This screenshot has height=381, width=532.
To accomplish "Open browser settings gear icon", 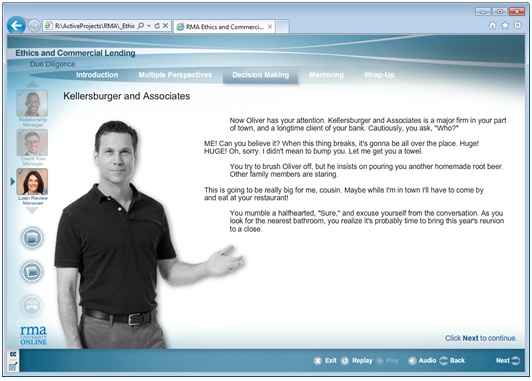I will tap(517, 25).
